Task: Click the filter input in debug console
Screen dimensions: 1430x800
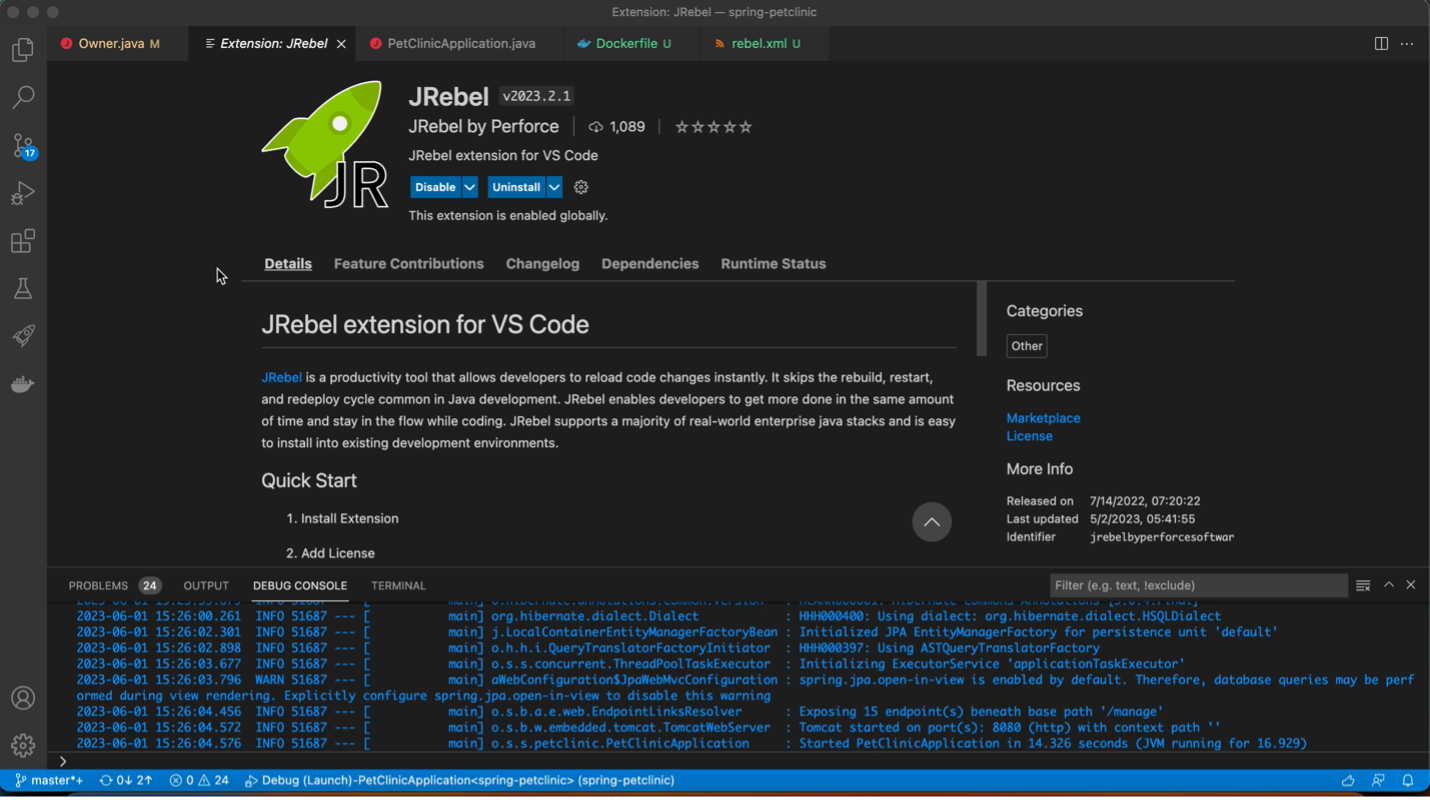Action: [1198, 585]
